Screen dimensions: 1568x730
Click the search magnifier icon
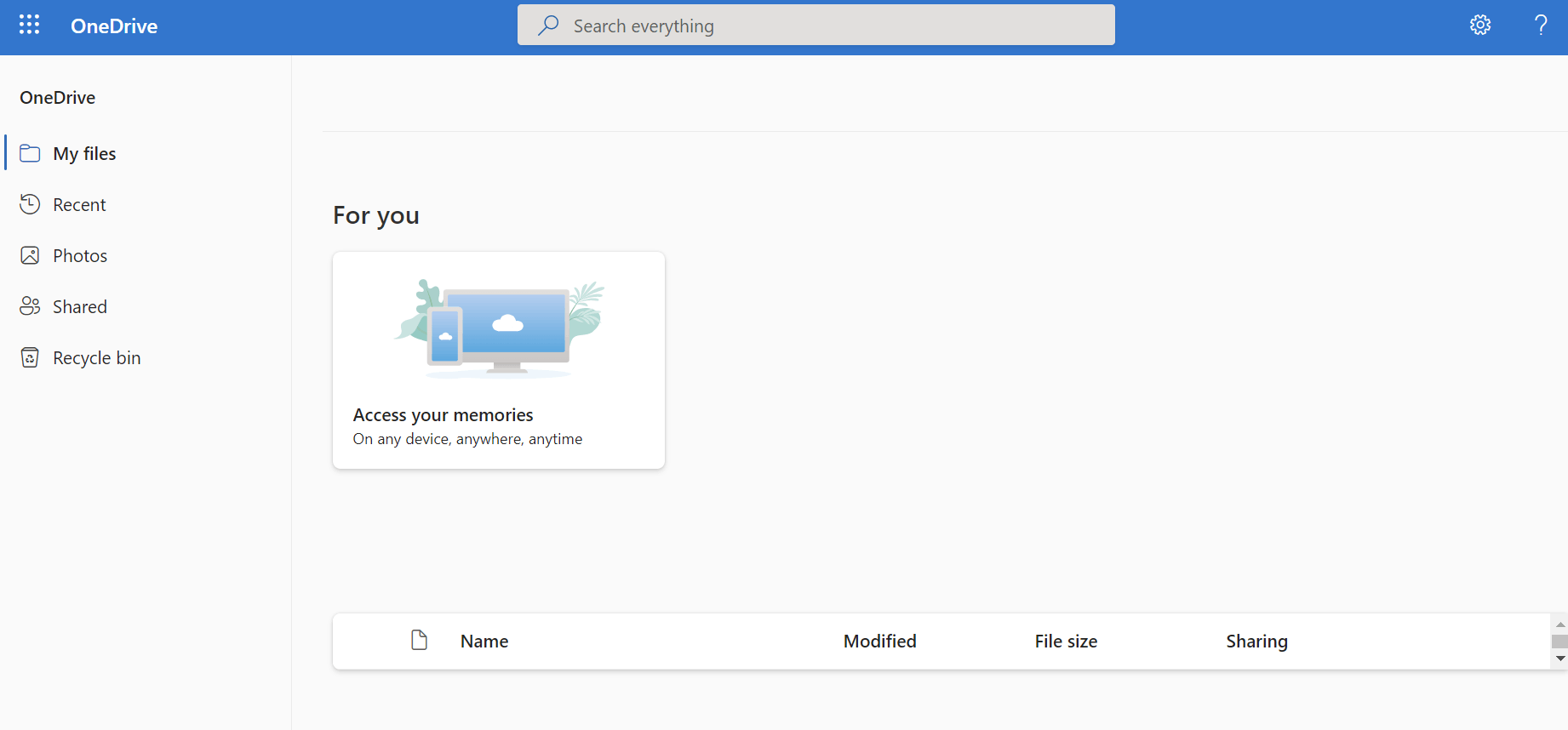[548, 26]
